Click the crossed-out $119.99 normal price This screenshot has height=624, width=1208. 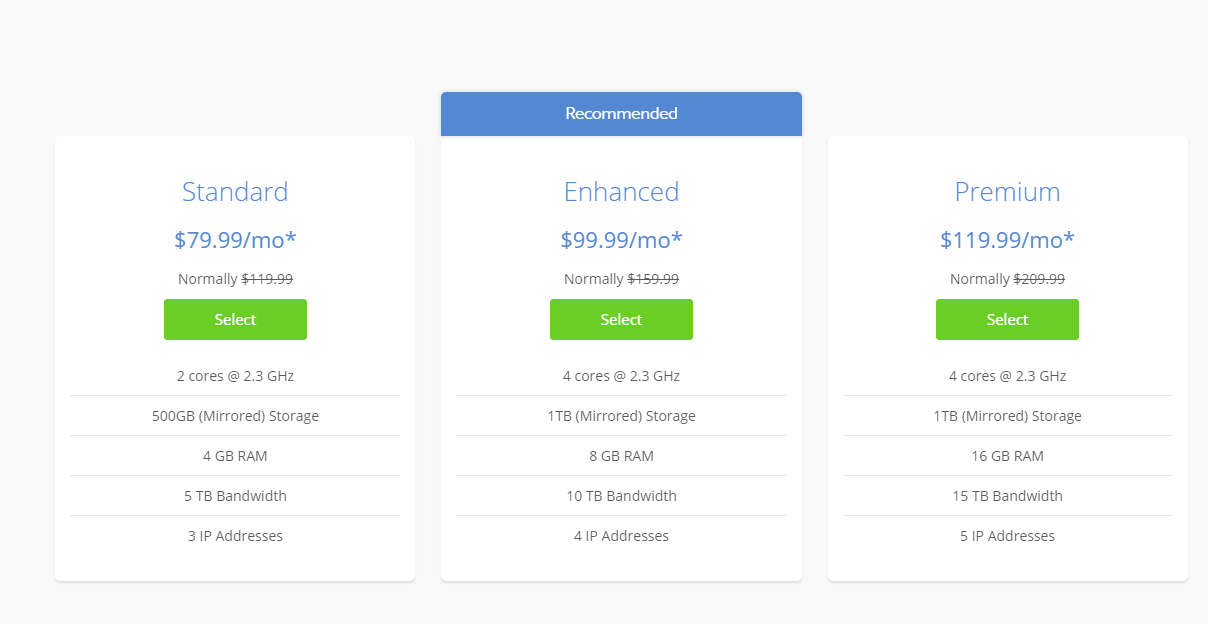pyautogui.click(x=267, y=280)
